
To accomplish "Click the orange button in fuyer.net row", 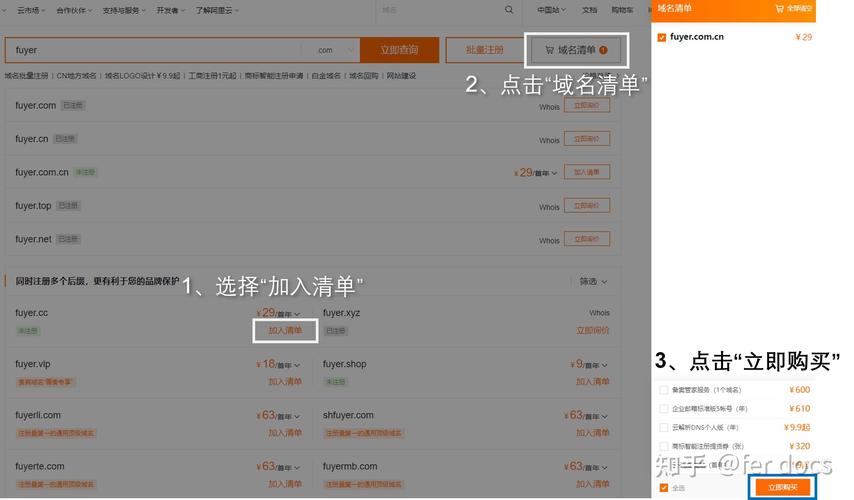I will point(587,239).
